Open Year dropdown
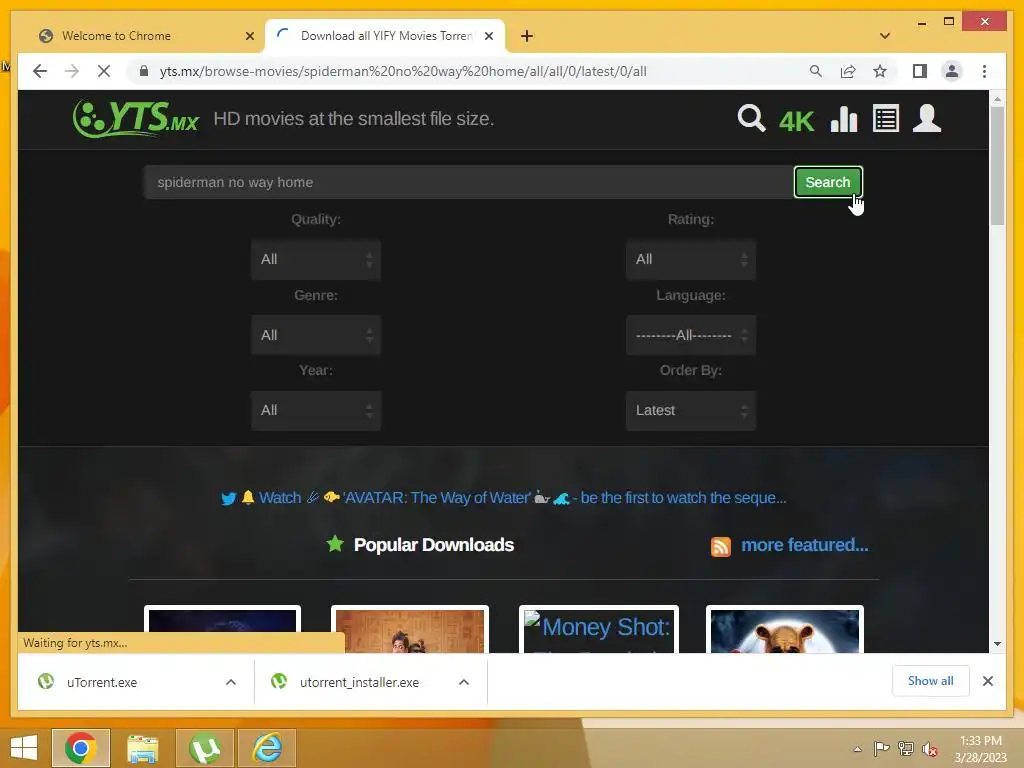Screen dimensions: 1024x768 coord(316,410)
